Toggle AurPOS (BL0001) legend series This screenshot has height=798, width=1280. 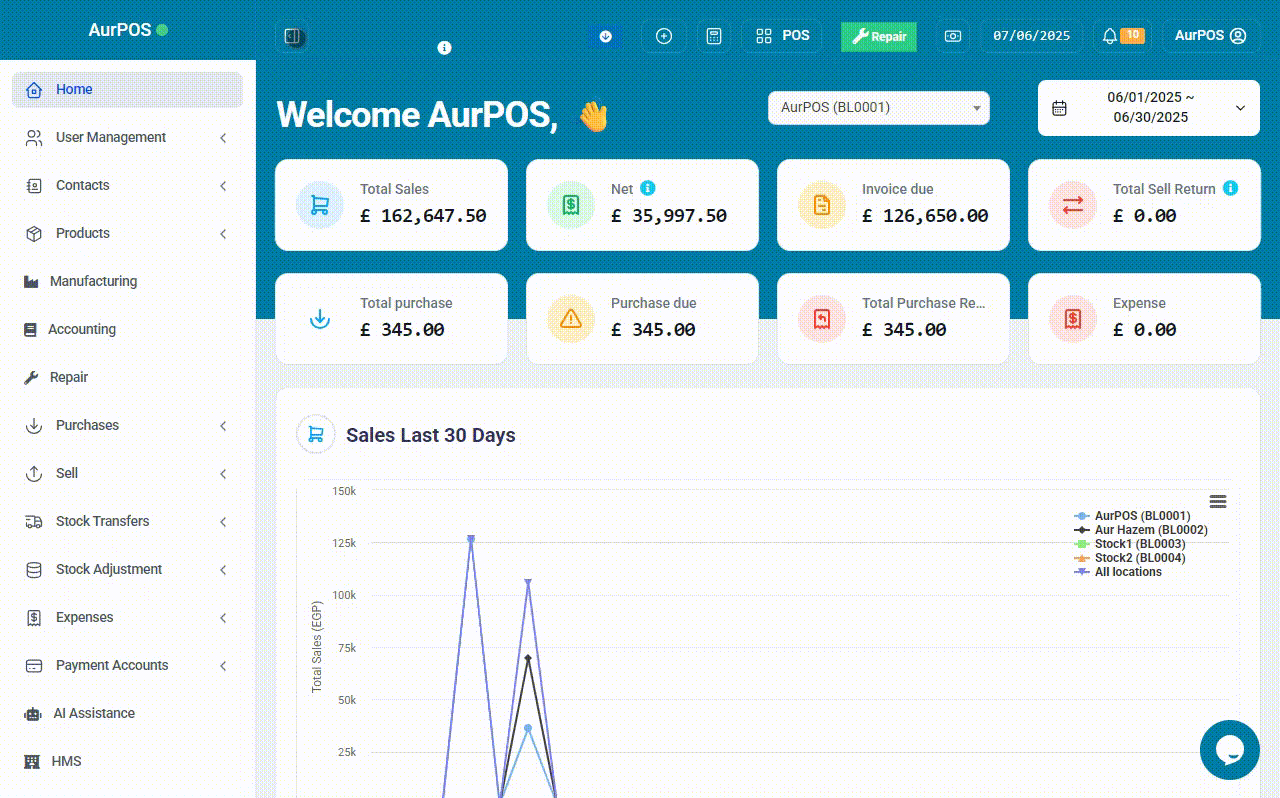(1132, 516)
